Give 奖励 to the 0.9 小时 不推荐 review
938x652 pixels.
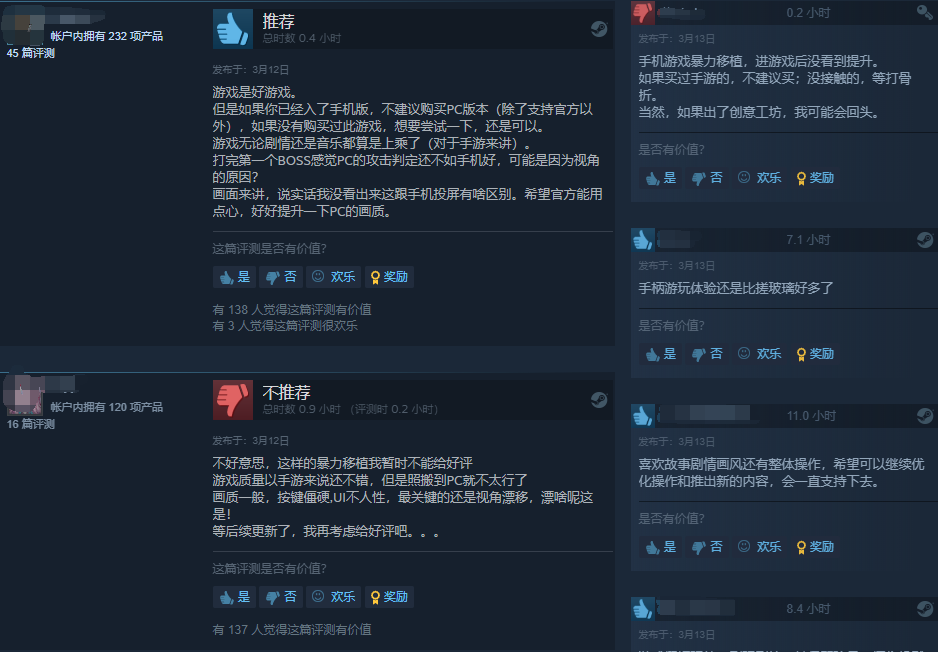click(389, 597)
